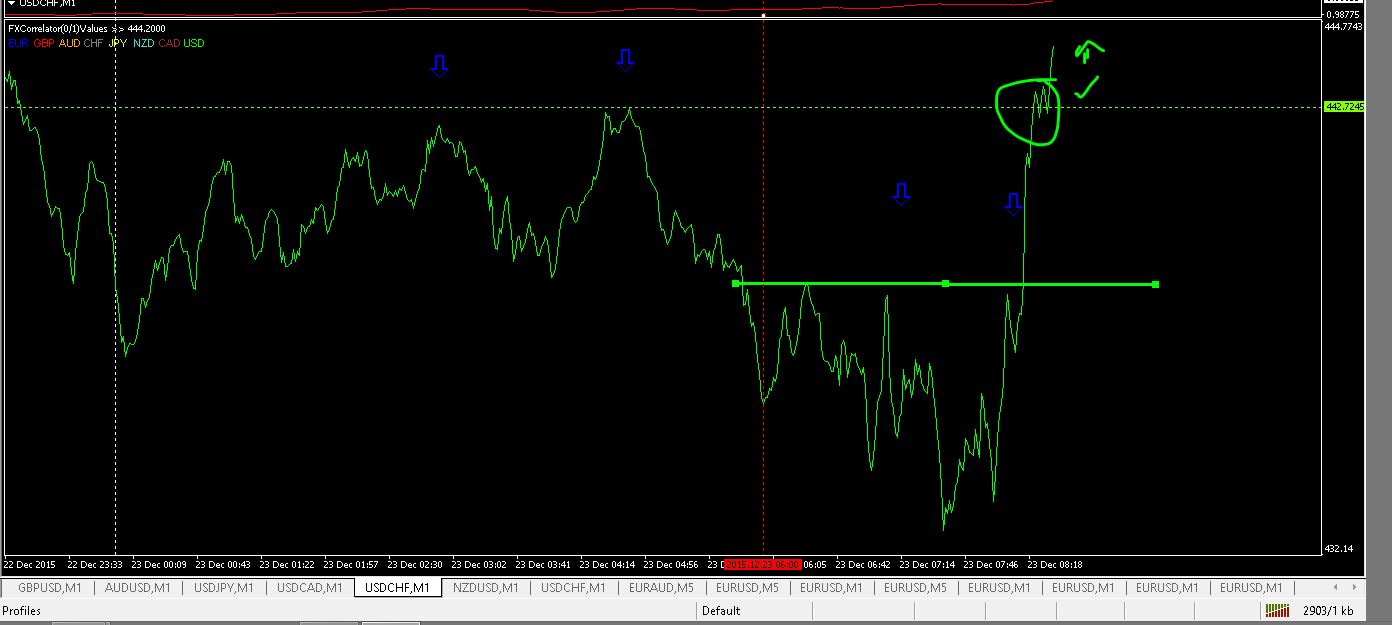Click the yellow JPY currency label
This screenshot has width=1392, height=625.
pyautogui.click(x=118, y=43)
